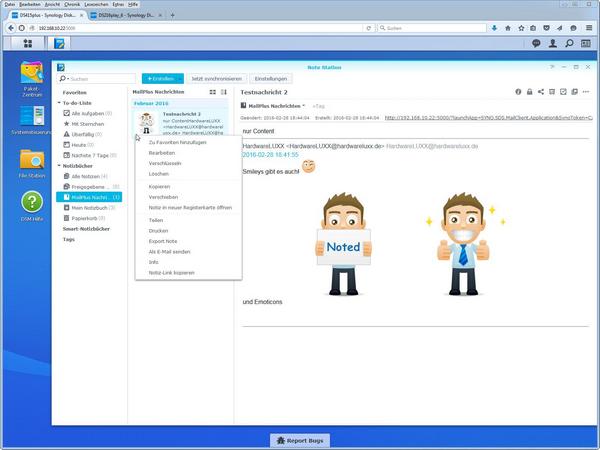Reload page with the address bar reload icon
Screen dimensions: 600x450
click(368, 28)
